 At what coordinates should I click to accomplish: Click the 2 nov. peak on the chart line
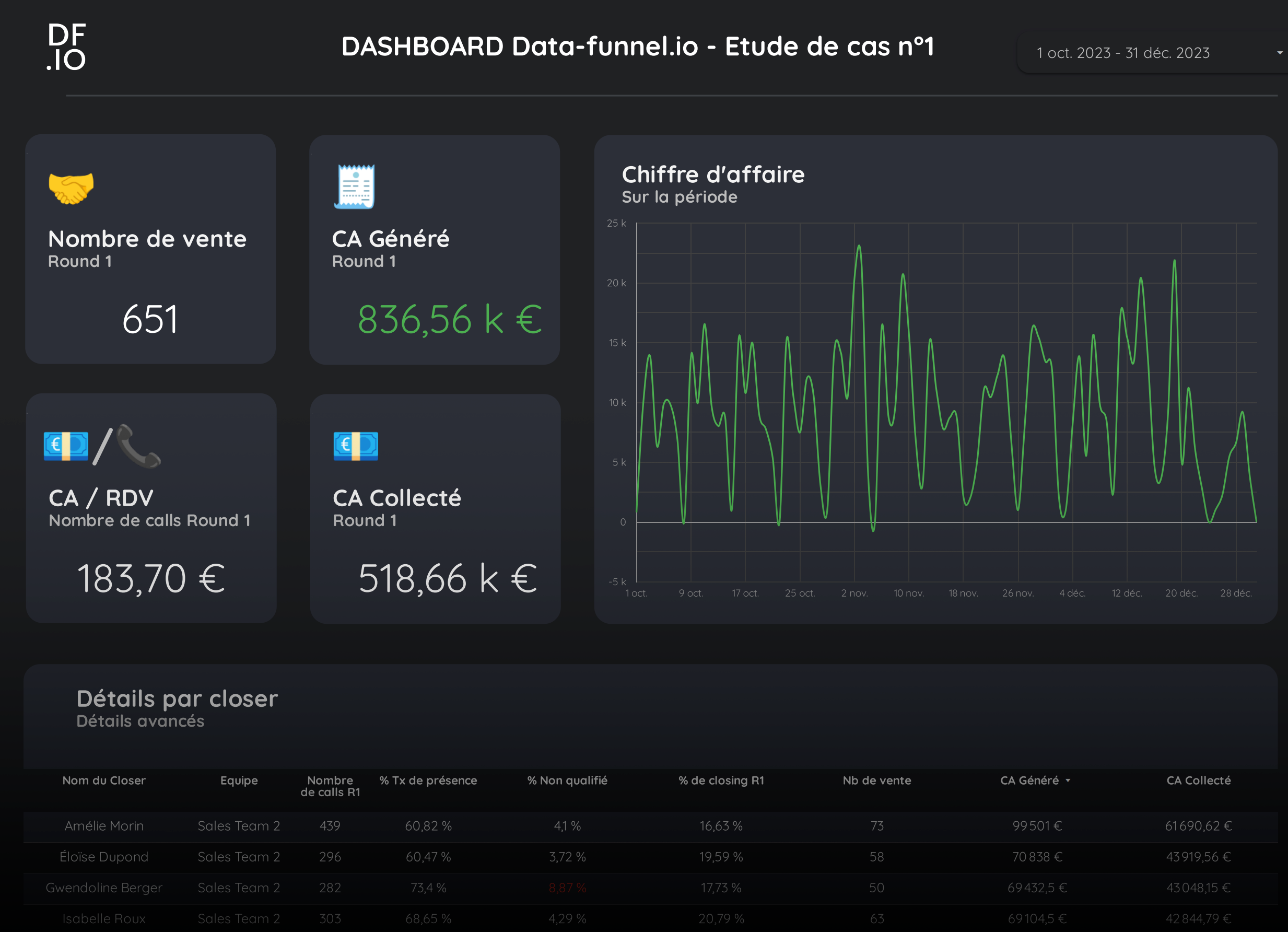[x=859, y=247]
